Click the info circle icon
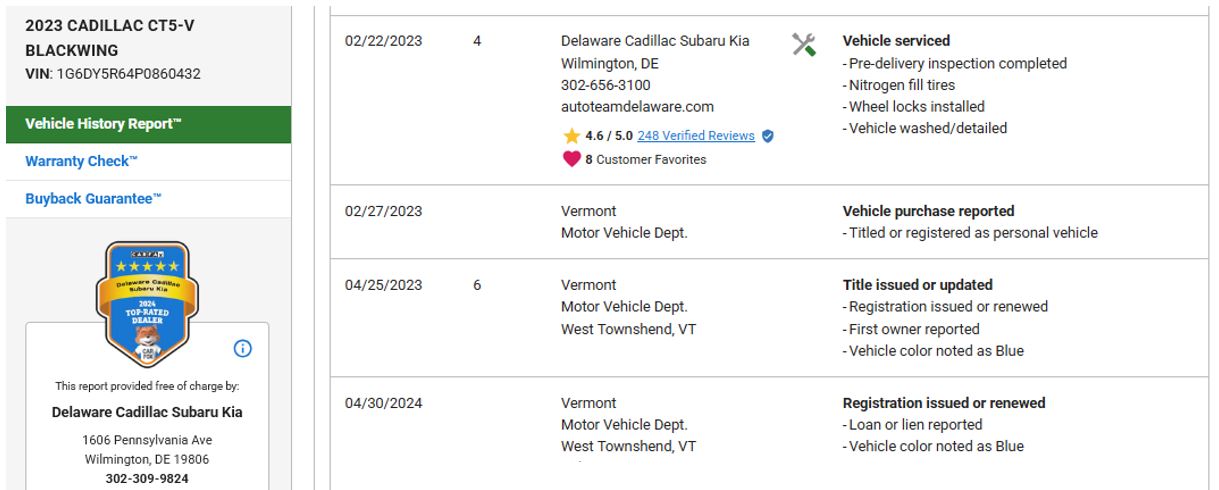Screen dimensions: 1219x490 click(242, 348)
